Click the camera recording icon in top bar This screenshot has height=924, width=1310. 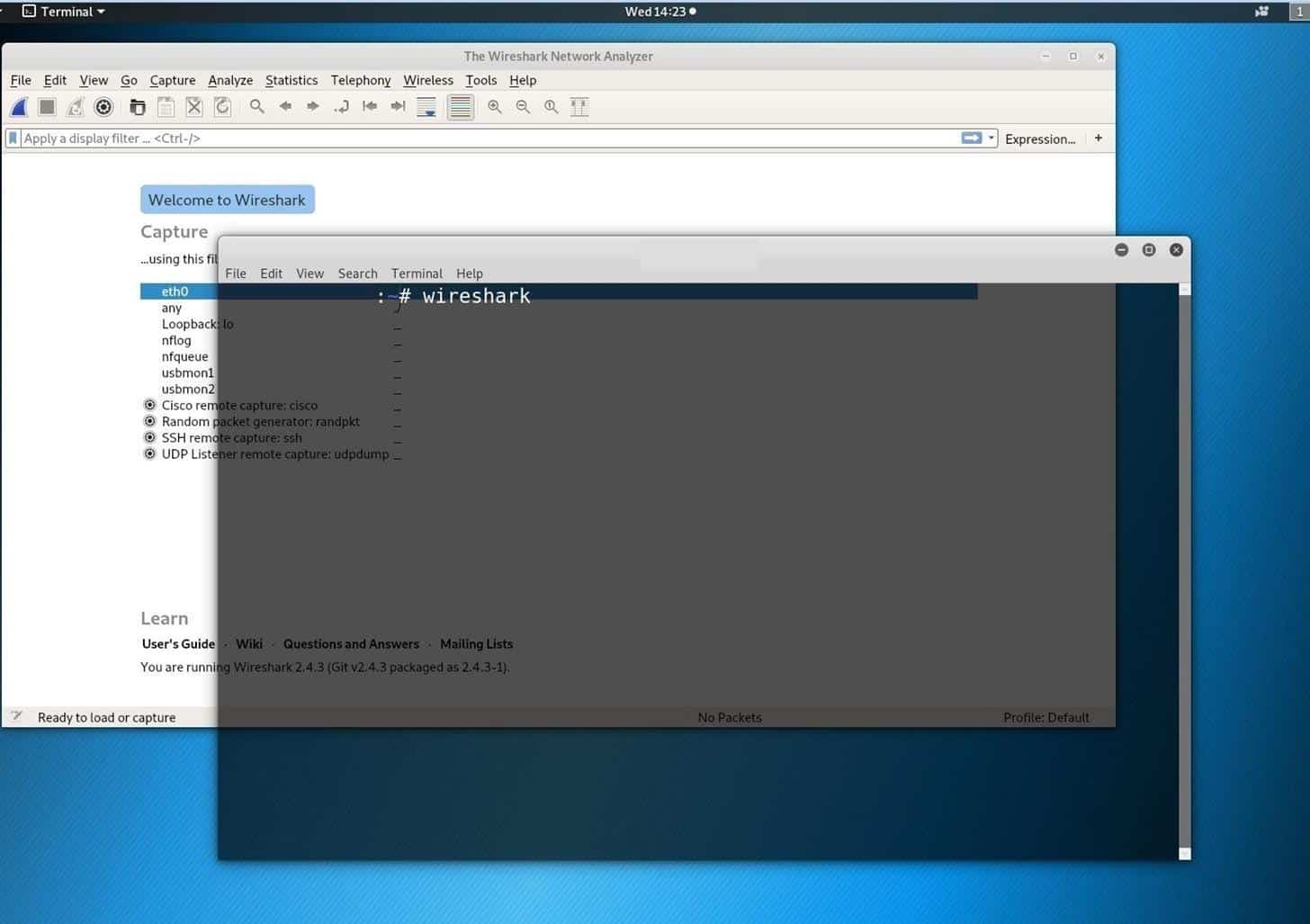(x=1261, y=12)
